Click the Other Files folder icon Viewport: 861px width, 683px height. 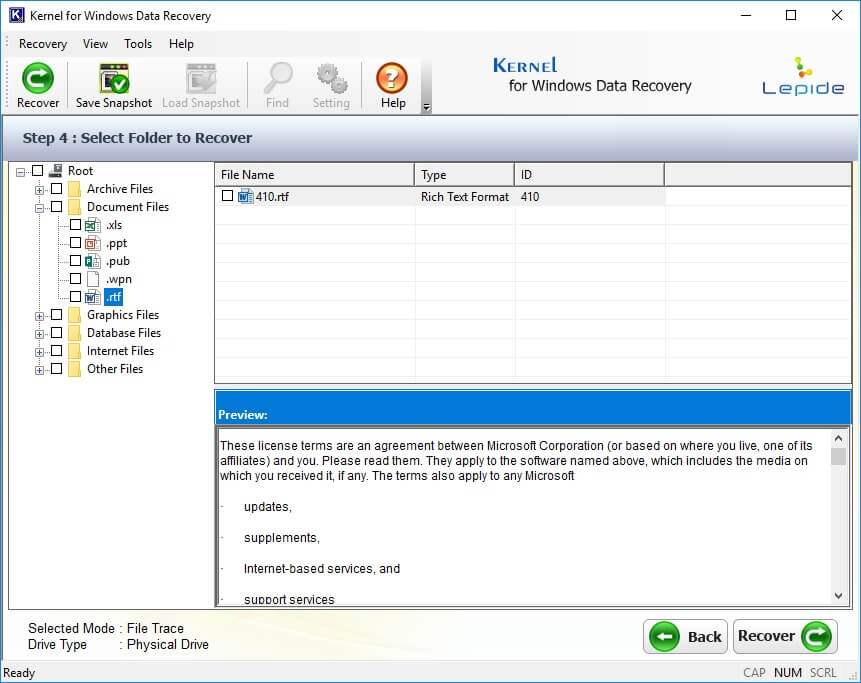[75, 369]
